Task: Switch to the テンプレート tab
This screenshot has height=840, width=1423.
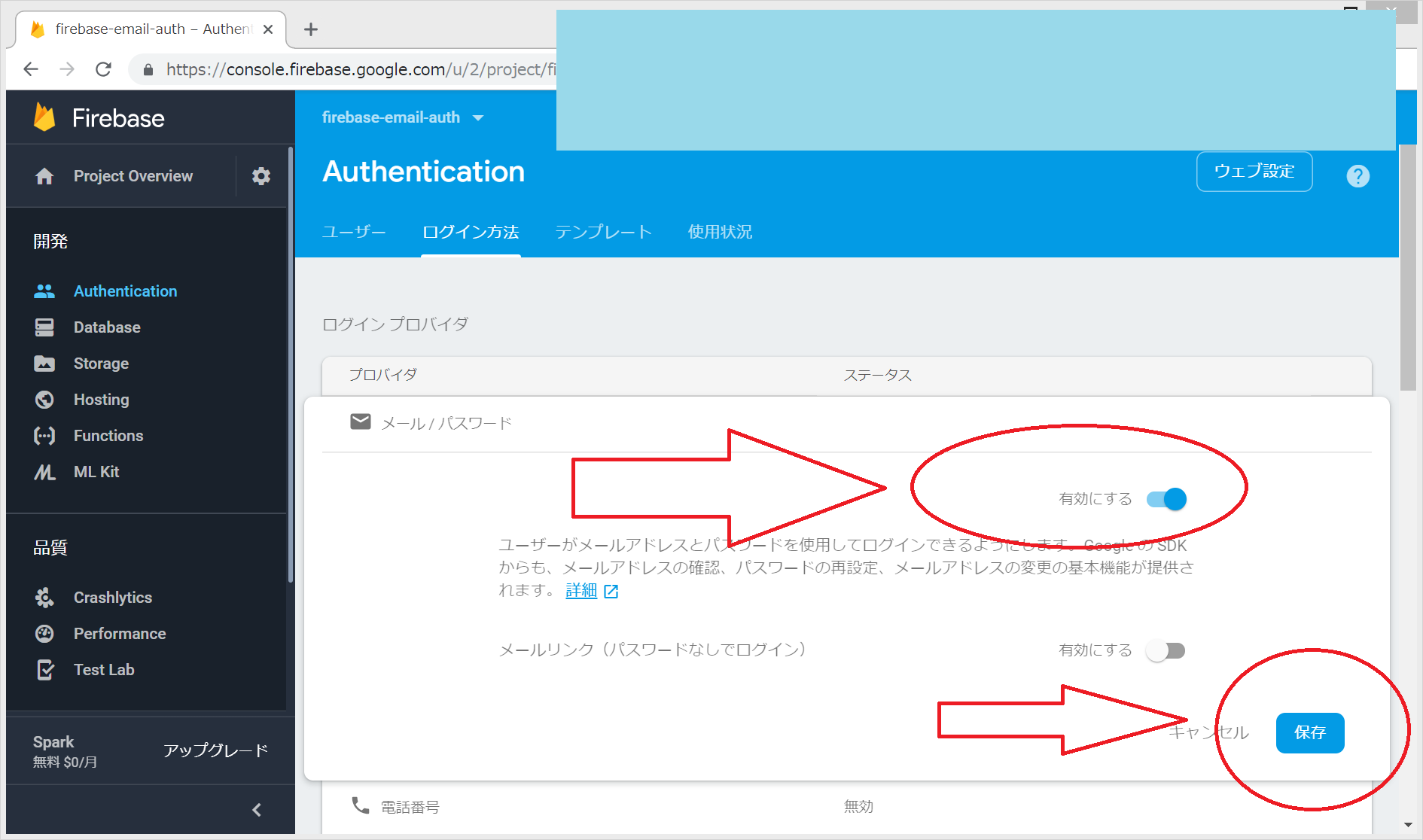Action: (603, 232)
